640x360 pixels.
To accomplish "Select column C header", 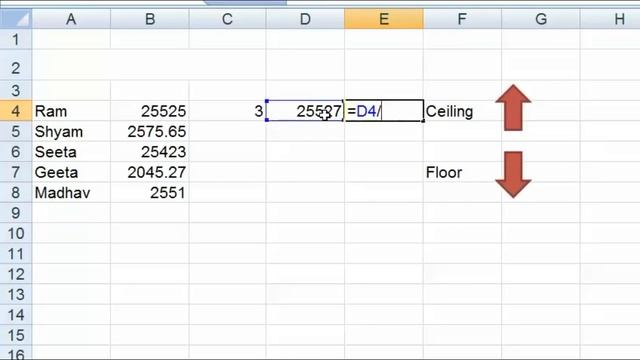I will coord(227,19).
